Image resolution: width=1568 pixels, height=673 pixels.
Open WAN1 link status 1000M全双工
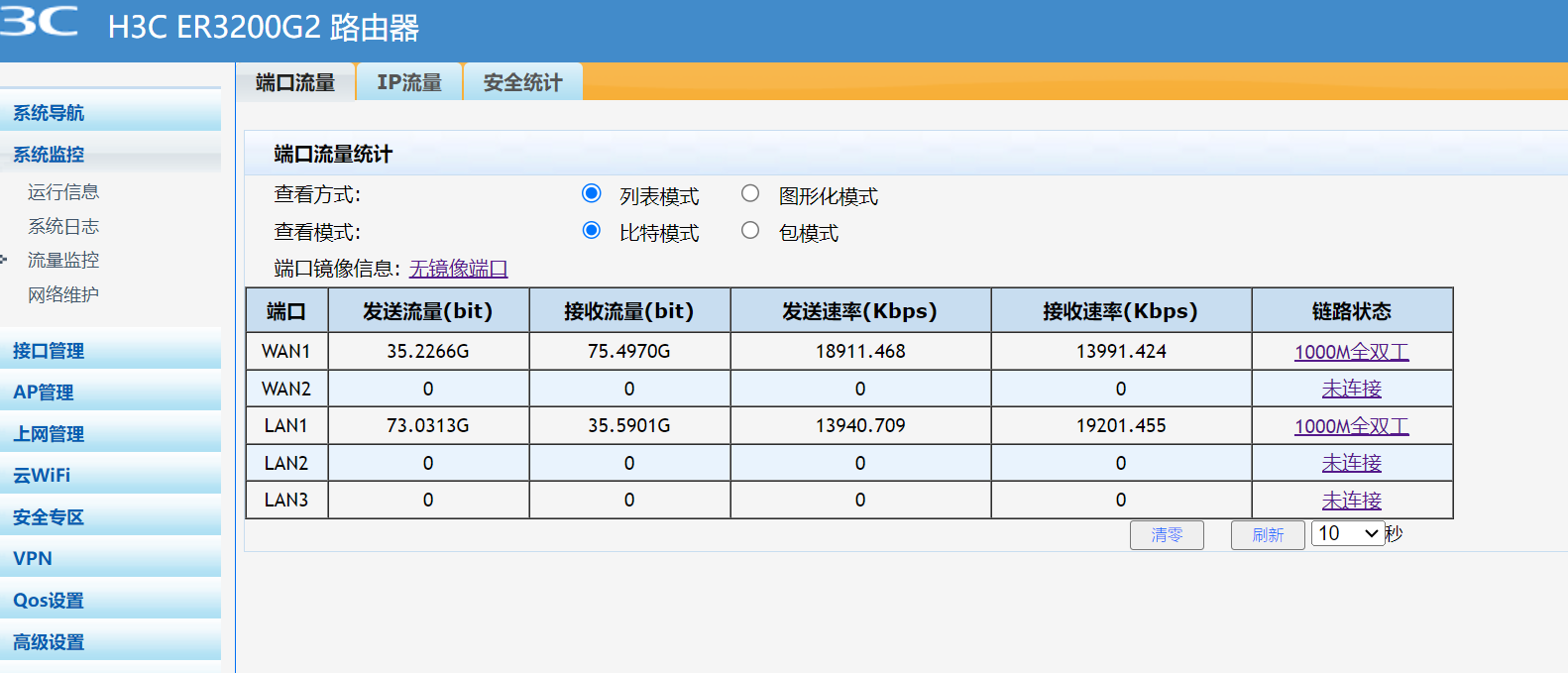(1352, 352)
